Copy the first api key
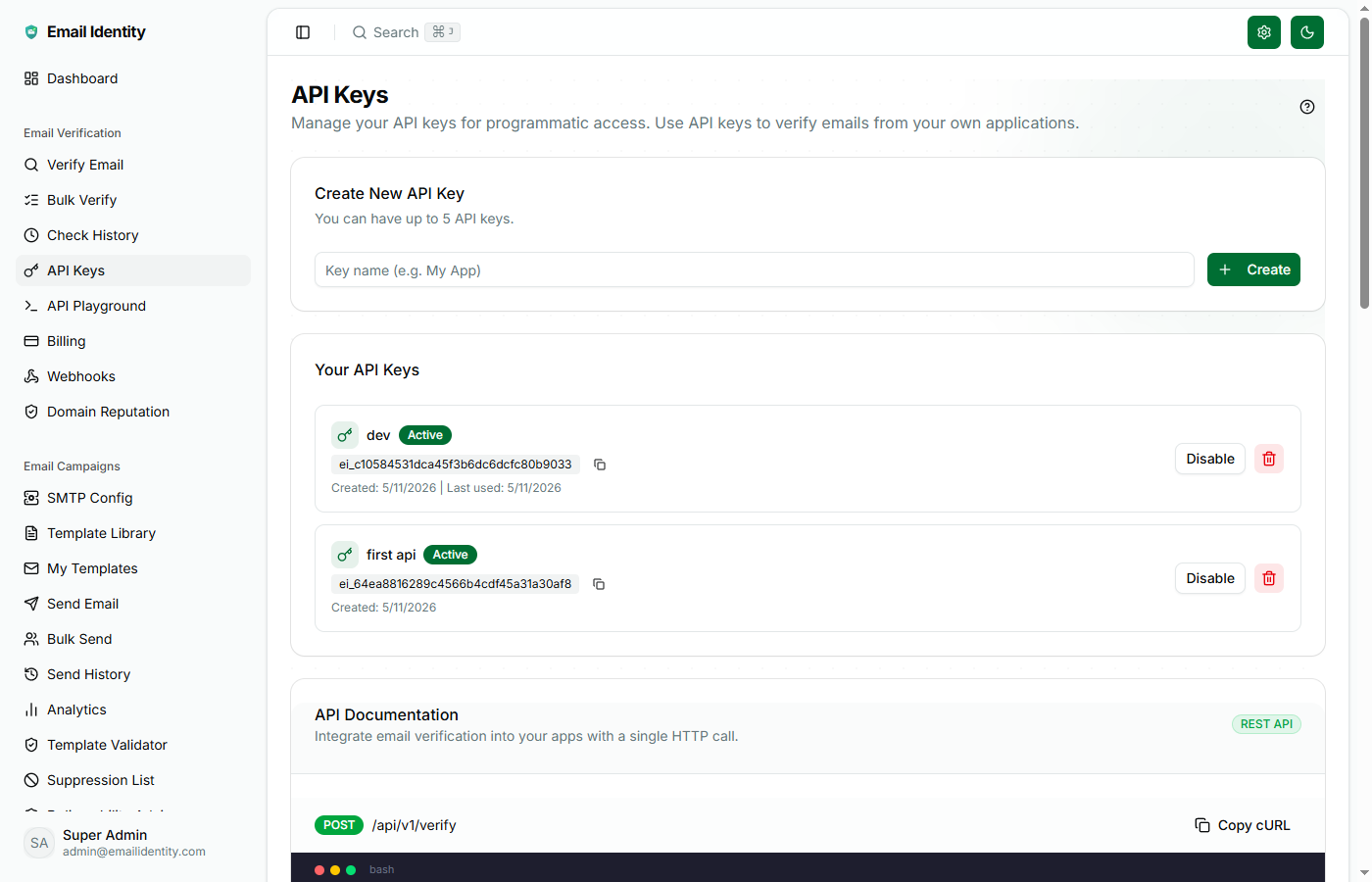Viewport: 1372px width, 882px height. coord(599,584)
